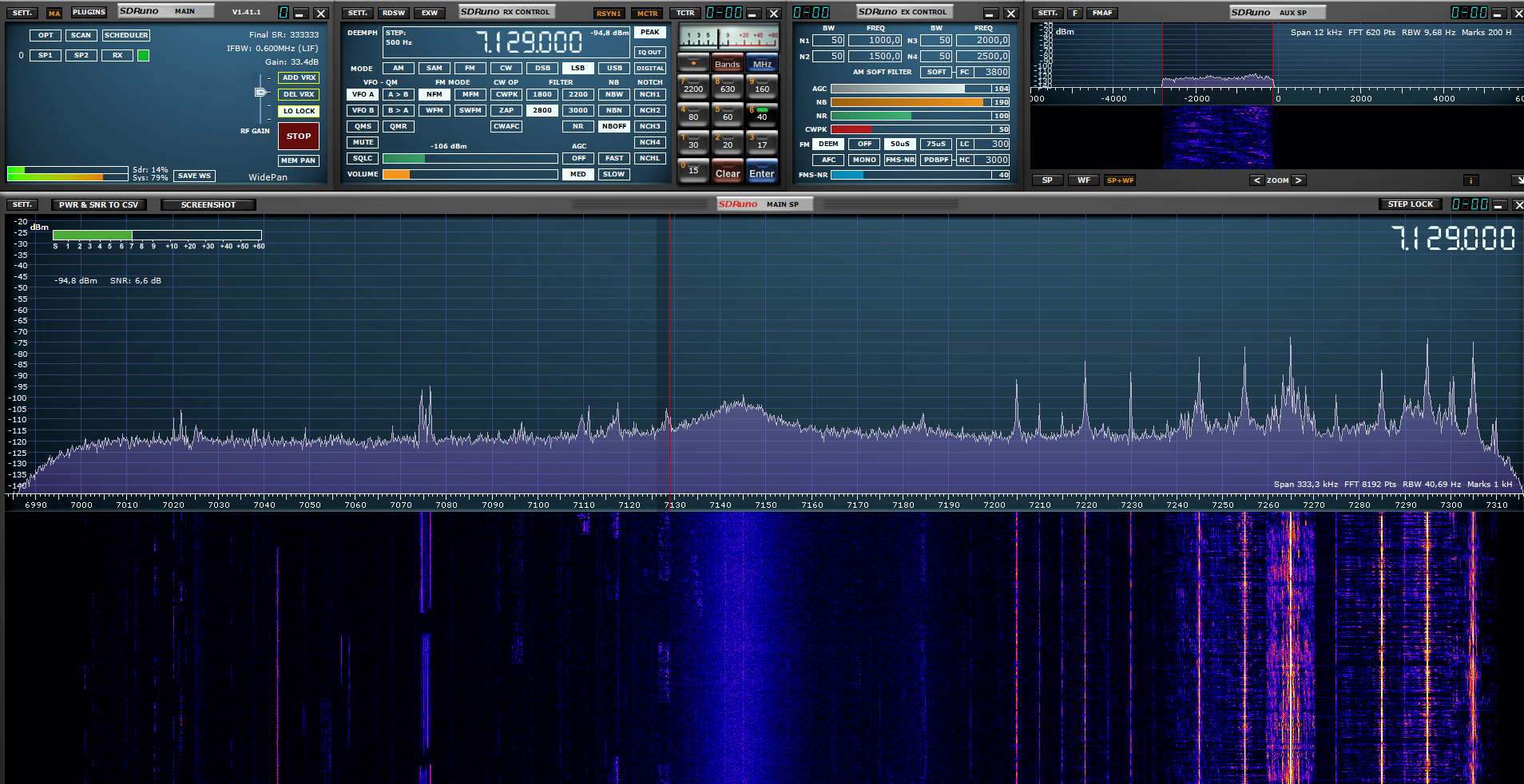Click the SAVE WS button

coord(194,176)
